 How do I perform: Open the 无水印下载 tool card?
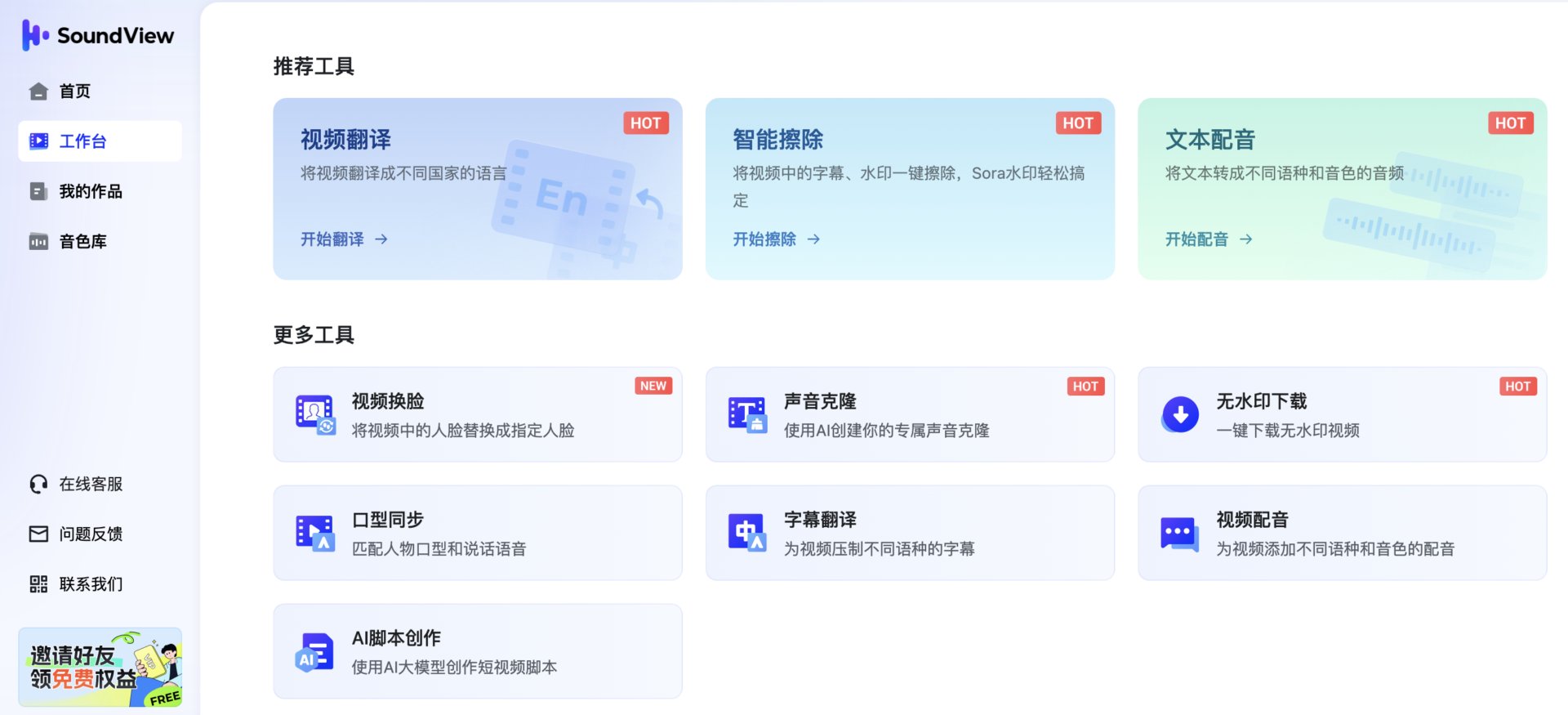click(1343, 414)
